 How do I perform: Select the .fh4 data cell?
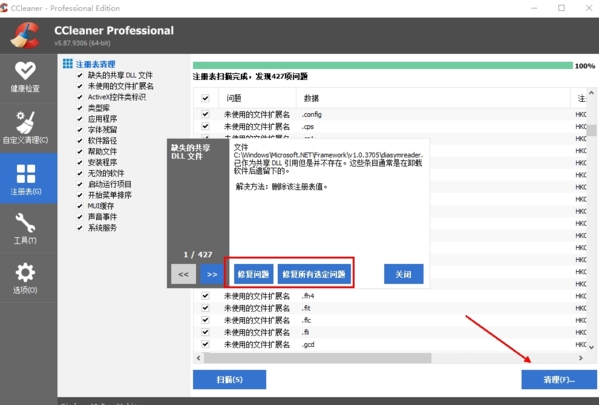[308, 296]
